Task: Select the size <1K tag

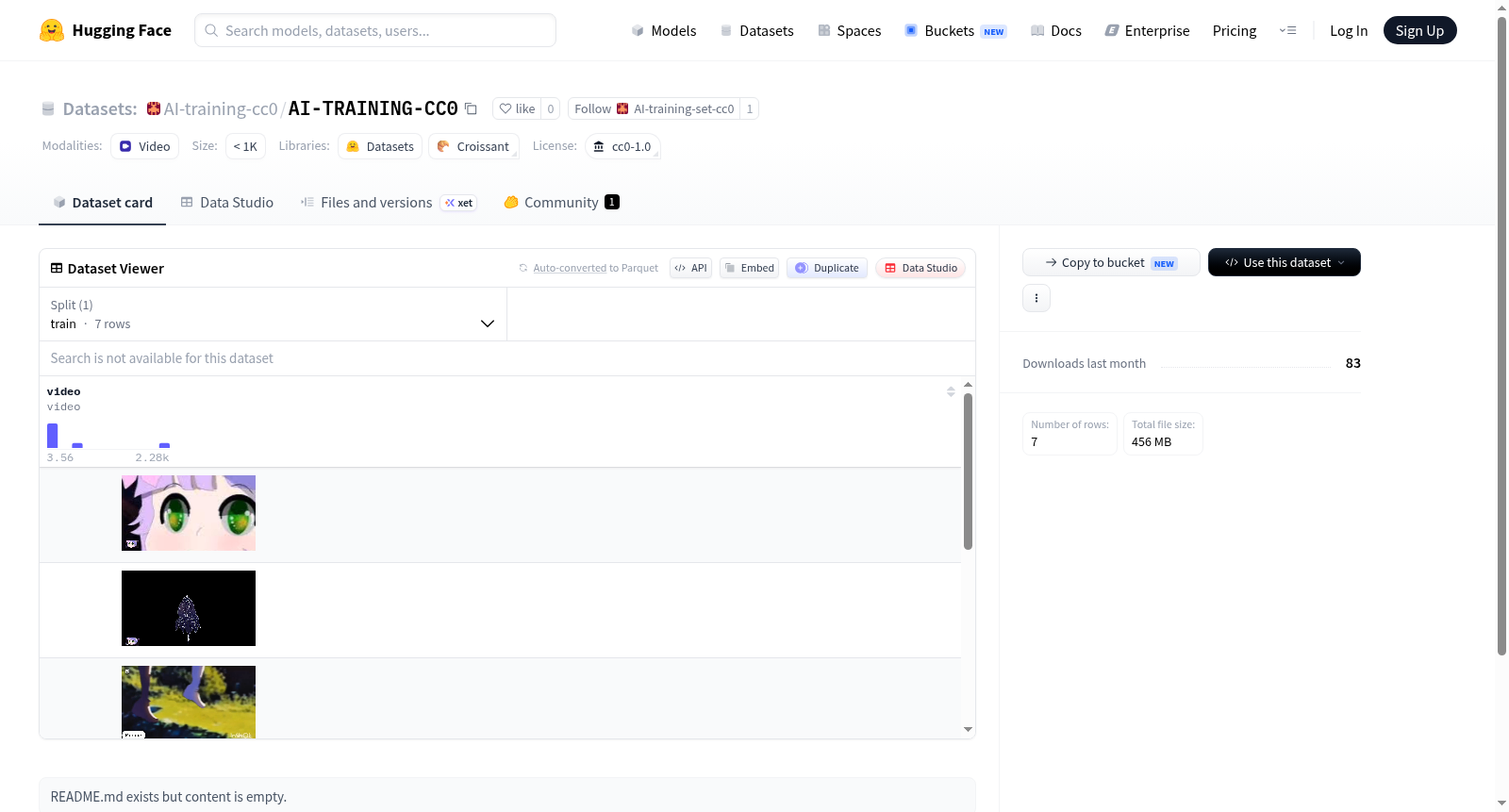Action: coord(245,146)
